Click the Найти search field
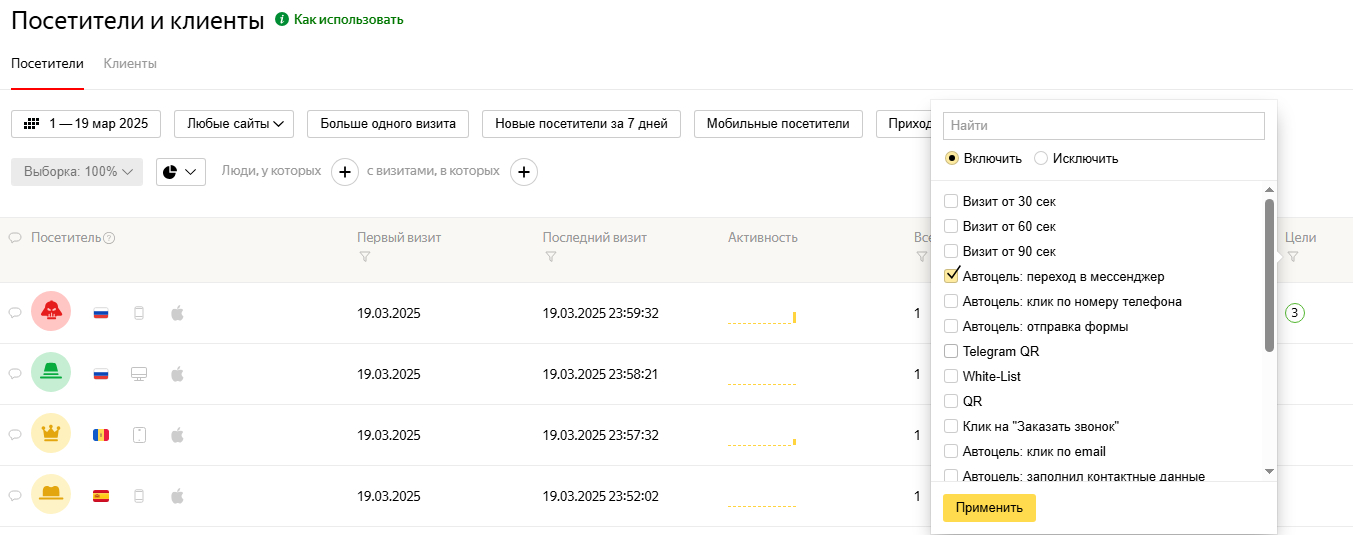The height and width of the screenshot is (535, 1353). point(1103,126)
